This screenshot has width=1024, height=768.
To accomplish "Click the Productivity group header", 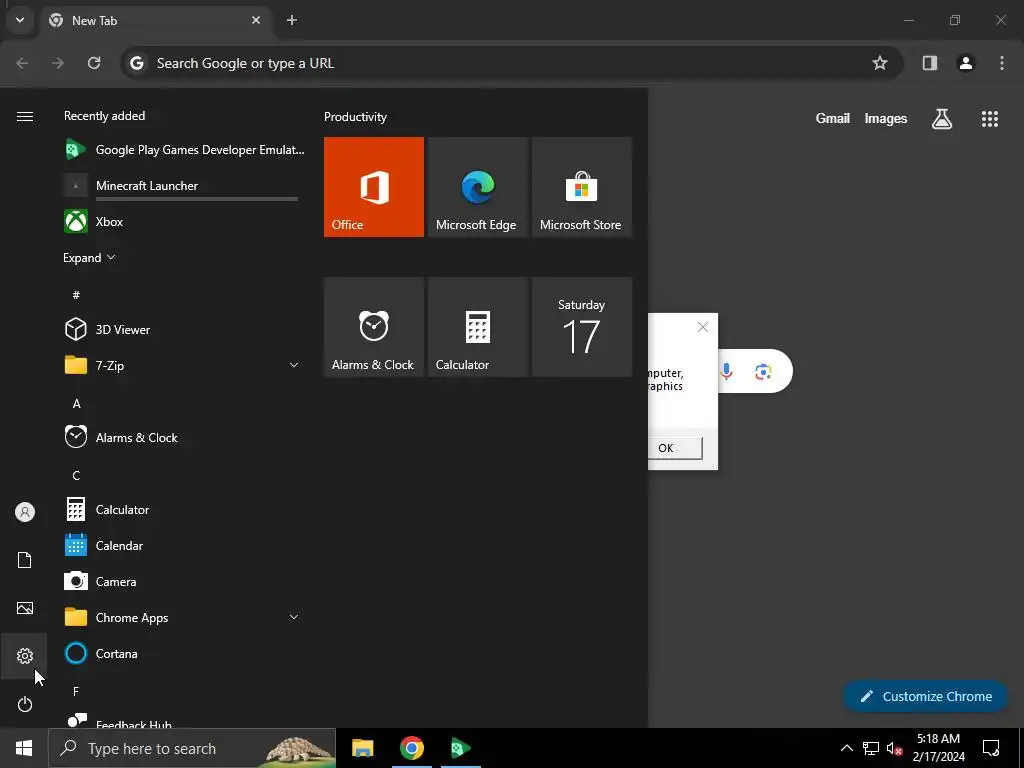I will 355,117.
